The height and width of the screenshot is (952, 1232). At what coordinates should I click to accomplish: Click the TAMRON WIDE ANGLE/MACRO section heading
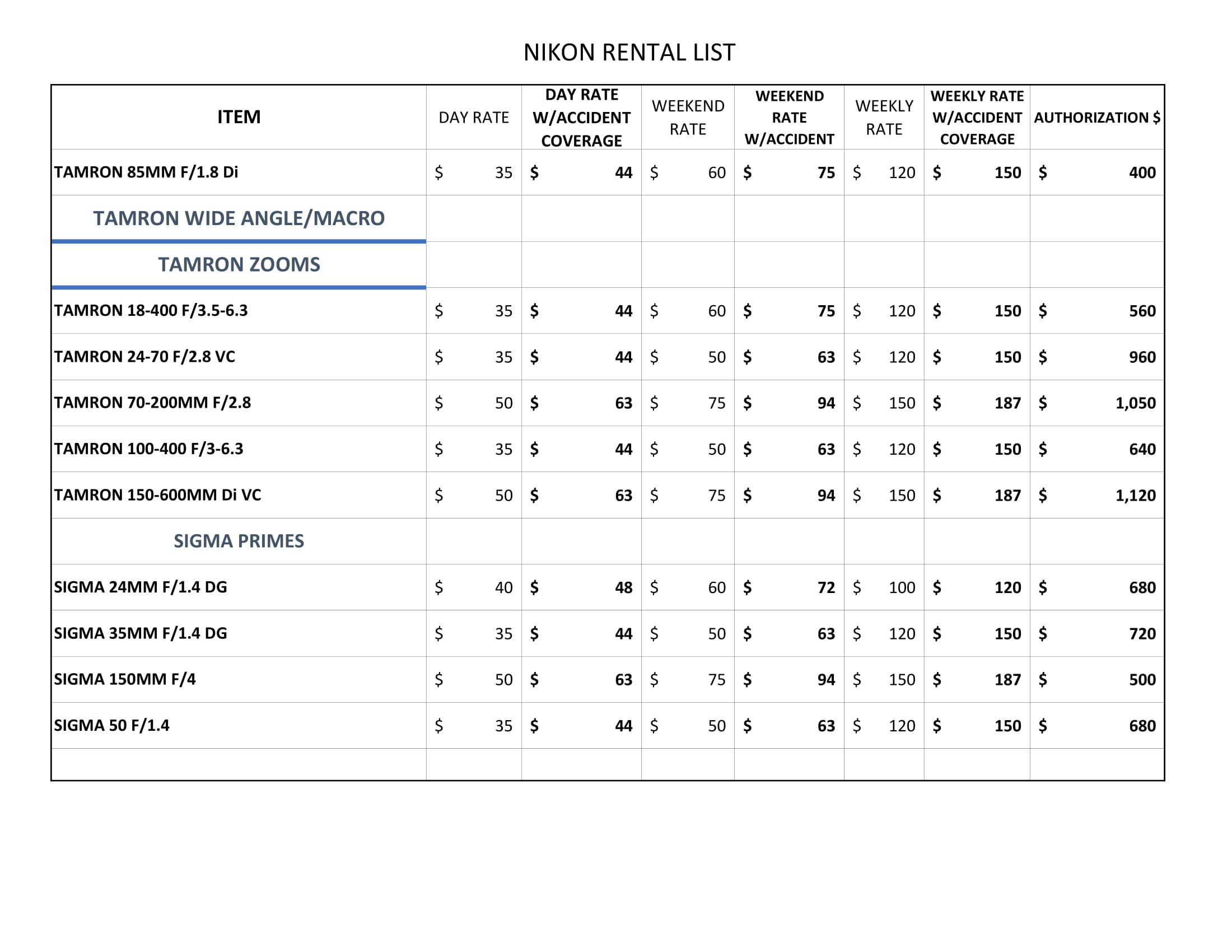click(239, 218)
